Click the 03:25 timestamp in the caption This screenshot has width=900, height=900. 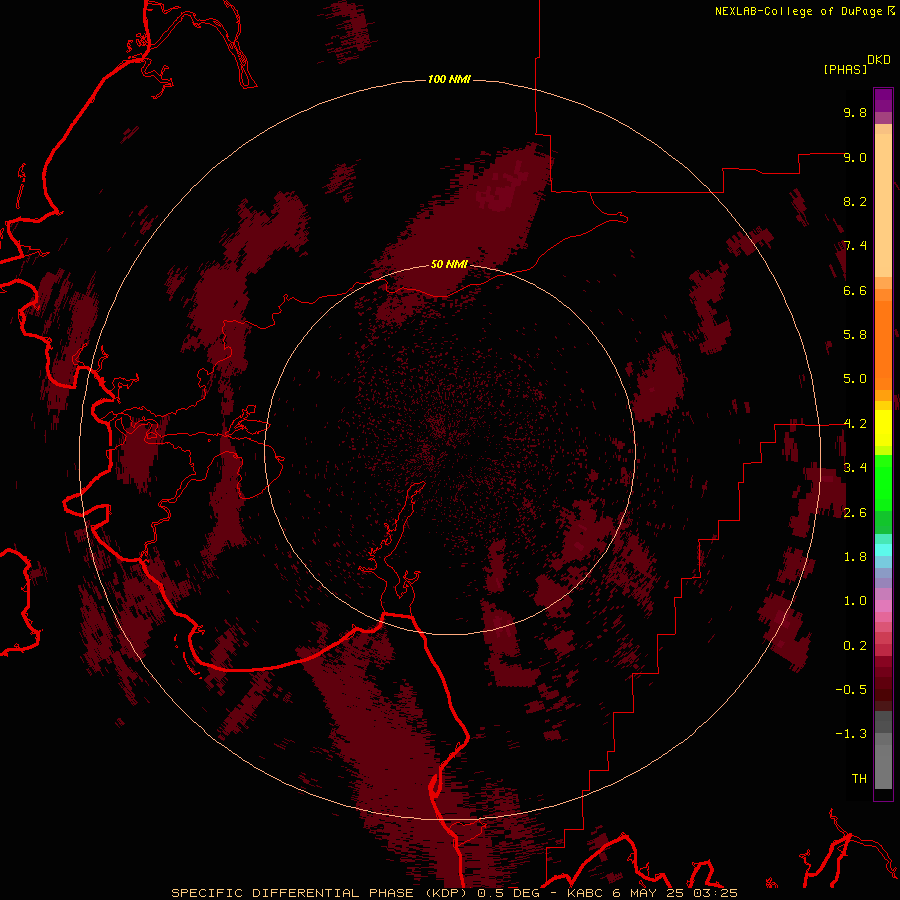(x=715, y=893)
